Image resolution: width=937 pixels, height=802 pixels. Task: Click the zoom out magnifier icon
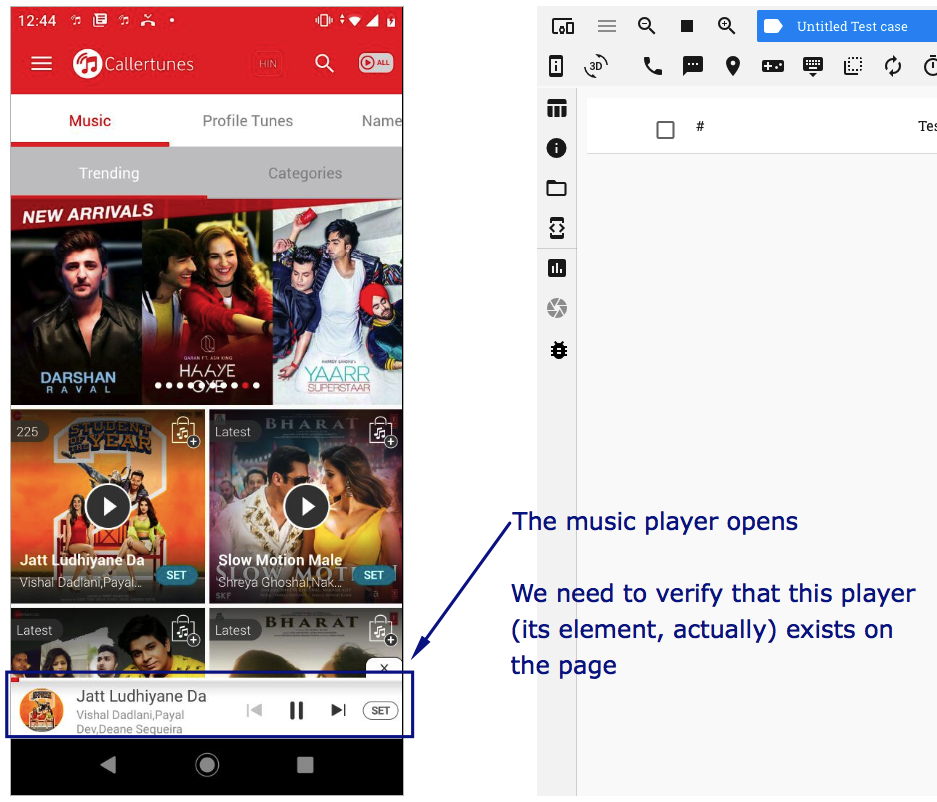[646, 26]
